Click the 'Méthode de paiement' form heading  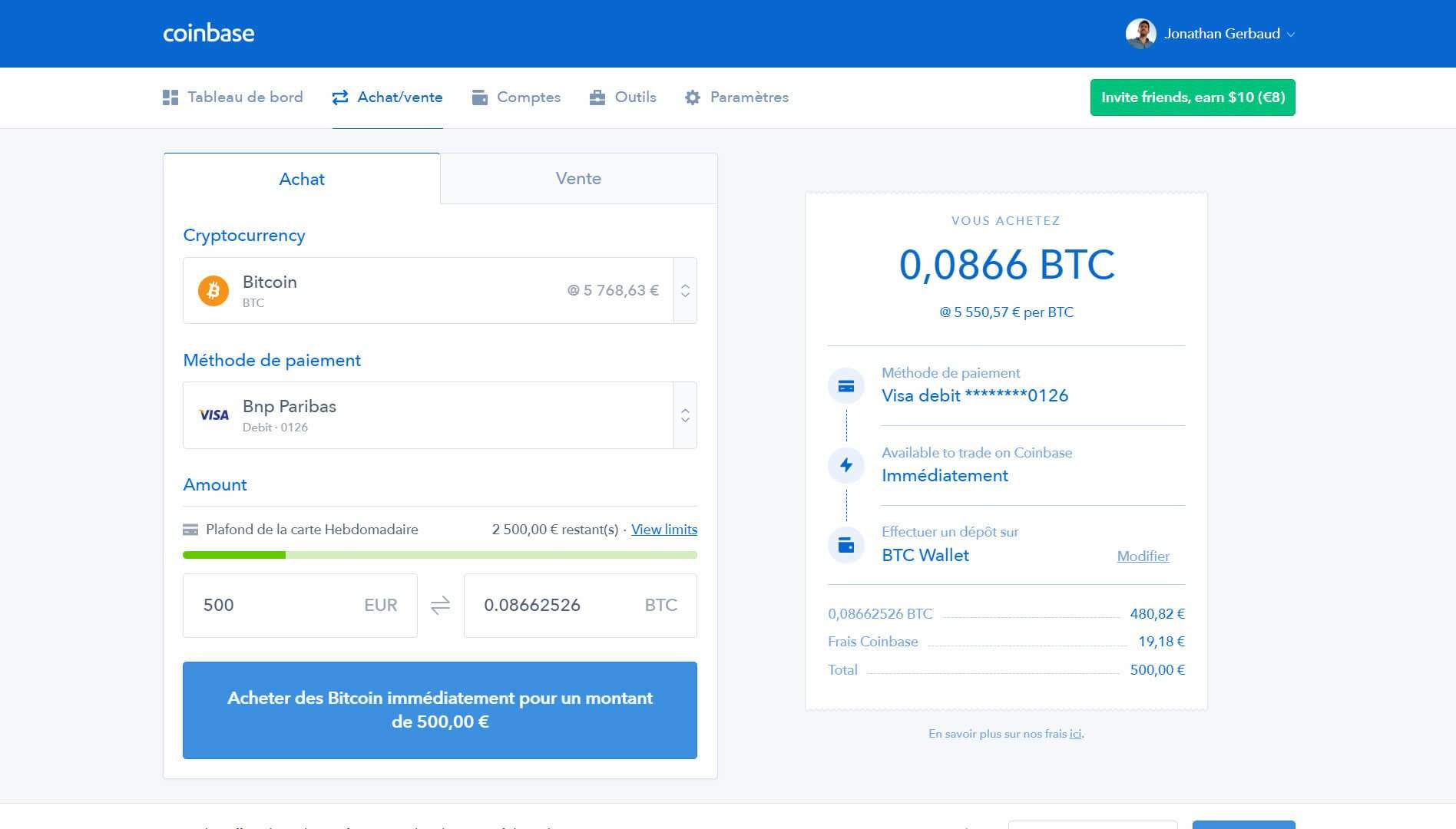pyautogui.click(x=272, y=361)
